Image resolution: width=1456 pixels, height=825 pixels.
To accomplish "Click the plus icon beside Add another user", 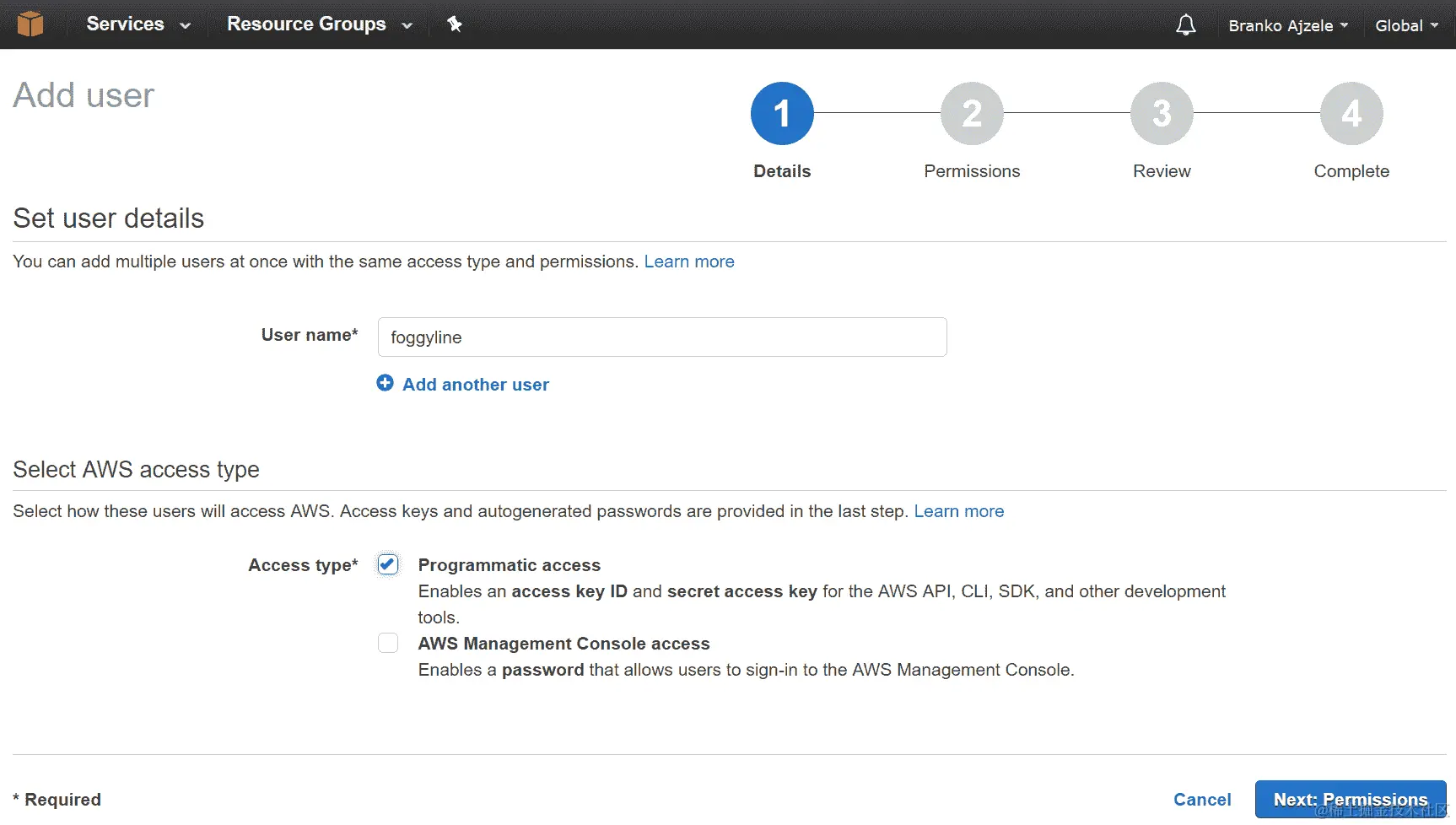I will tap(385, 383).
